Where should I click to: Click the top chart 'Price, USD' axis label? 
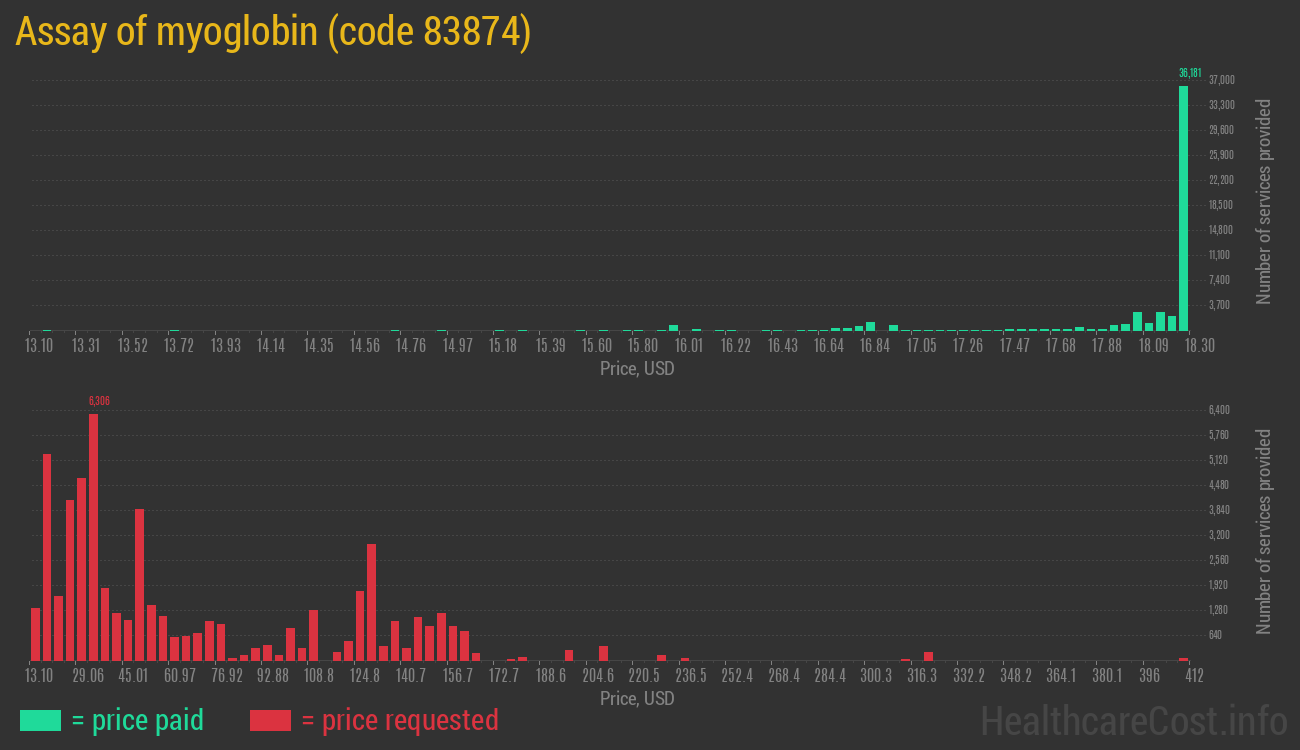pyautogui.click(x=637, y=369)
